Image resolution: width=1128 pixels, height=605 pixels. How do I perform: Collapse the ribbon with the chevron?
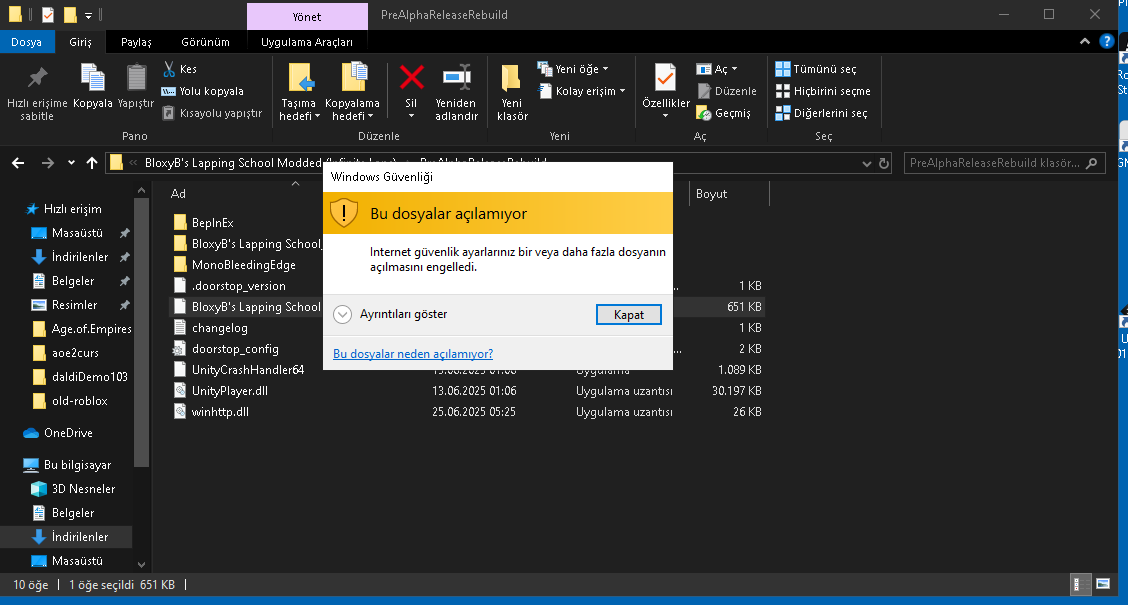(x=1085, y=42)
